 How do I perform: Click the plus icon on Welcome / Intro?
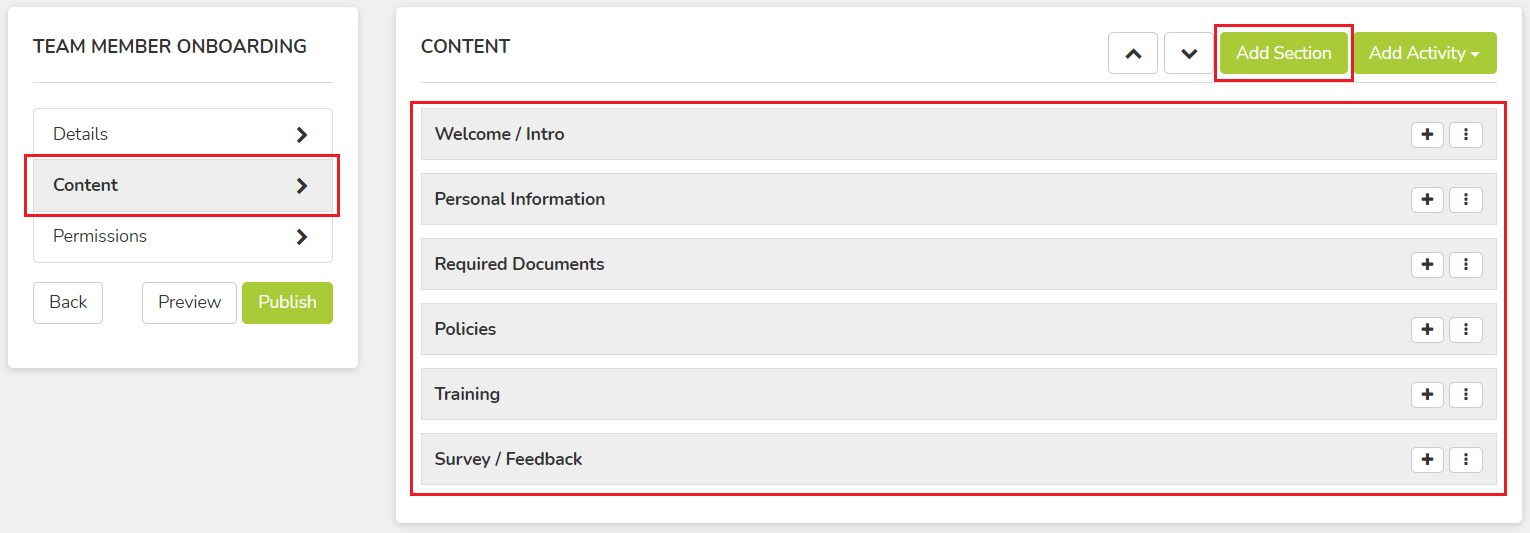(1427, 135)
